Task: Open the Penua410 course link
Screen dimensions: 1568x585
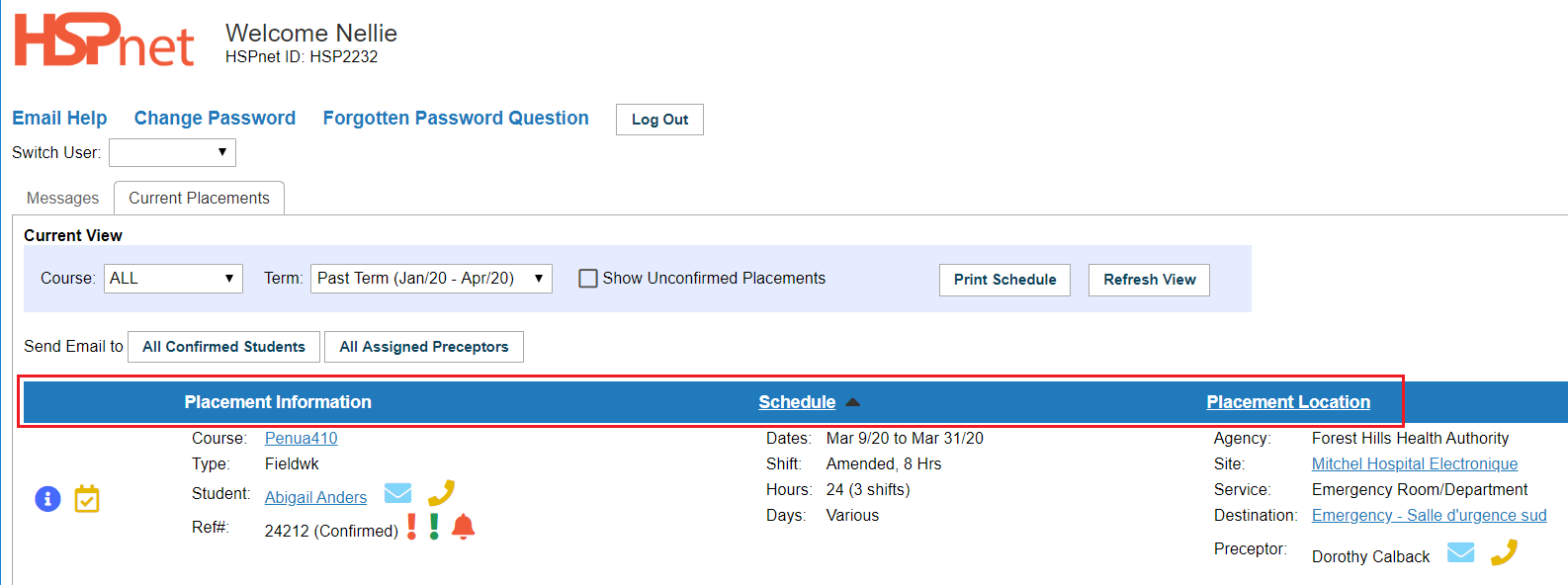Action: tap(301, 438)
